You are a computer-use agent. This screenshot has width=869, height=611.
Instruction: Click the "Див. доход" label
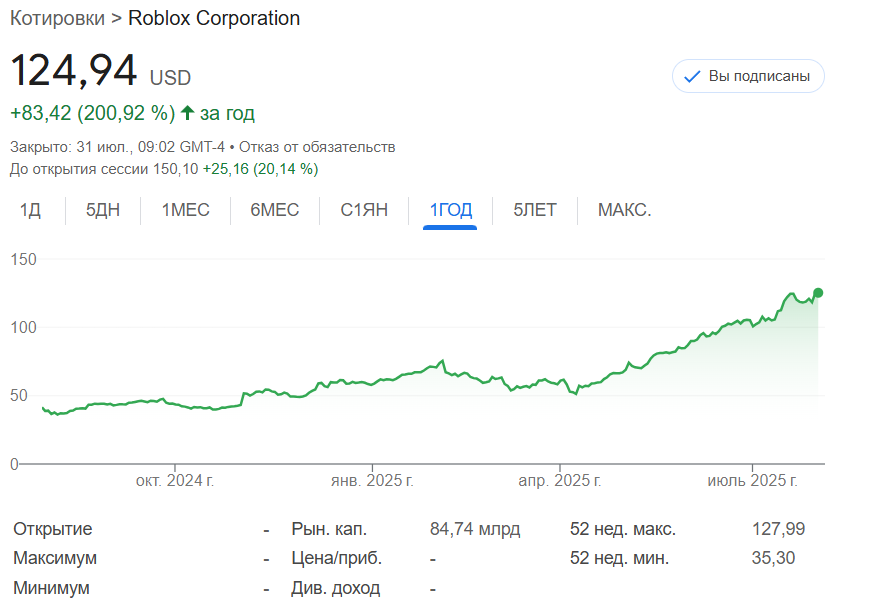tap(336, 588)
